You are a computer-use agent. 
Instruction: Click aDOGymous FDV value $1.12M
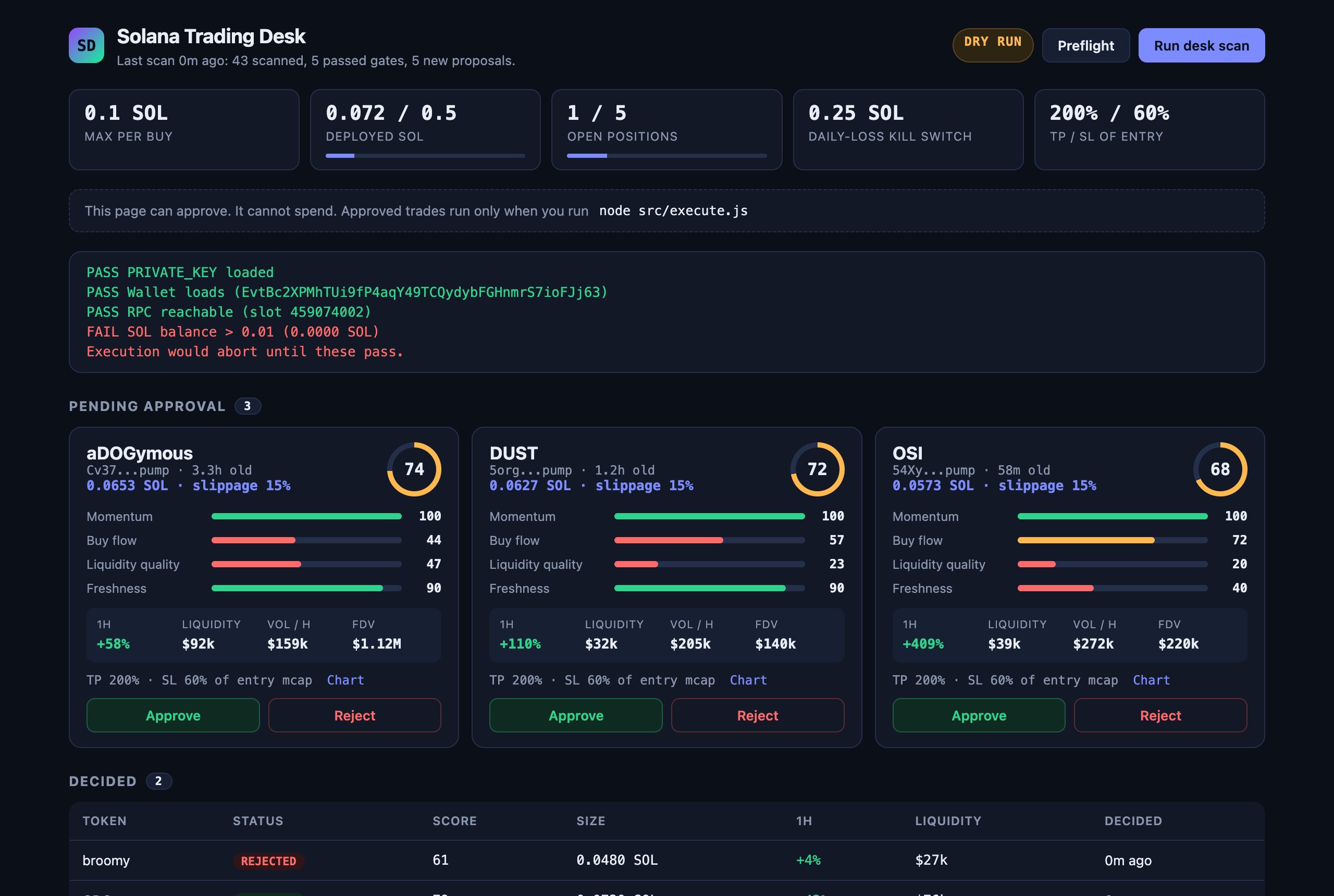click(377, 644)
